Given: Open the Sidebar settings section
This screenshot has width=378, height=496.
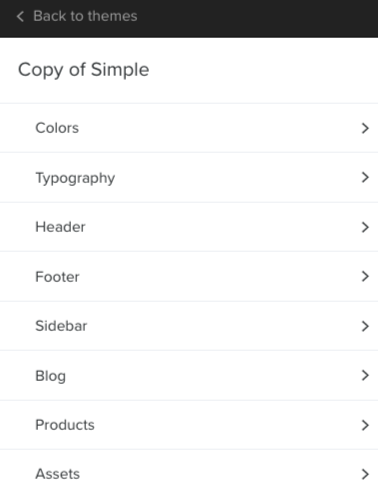Looking at the screenshot, I should click(189, 326).
